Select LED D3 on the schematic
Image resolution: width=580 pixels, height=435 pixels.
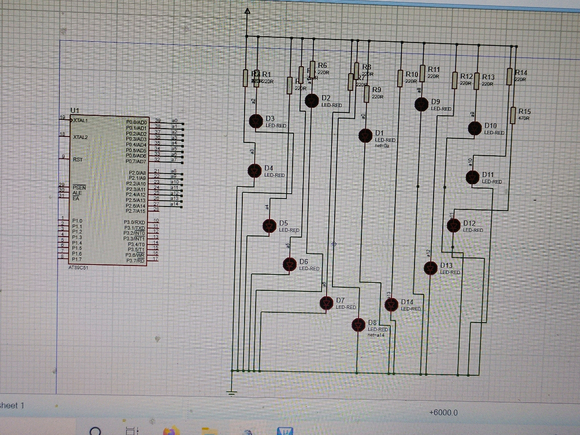click(x=256, y=121)
